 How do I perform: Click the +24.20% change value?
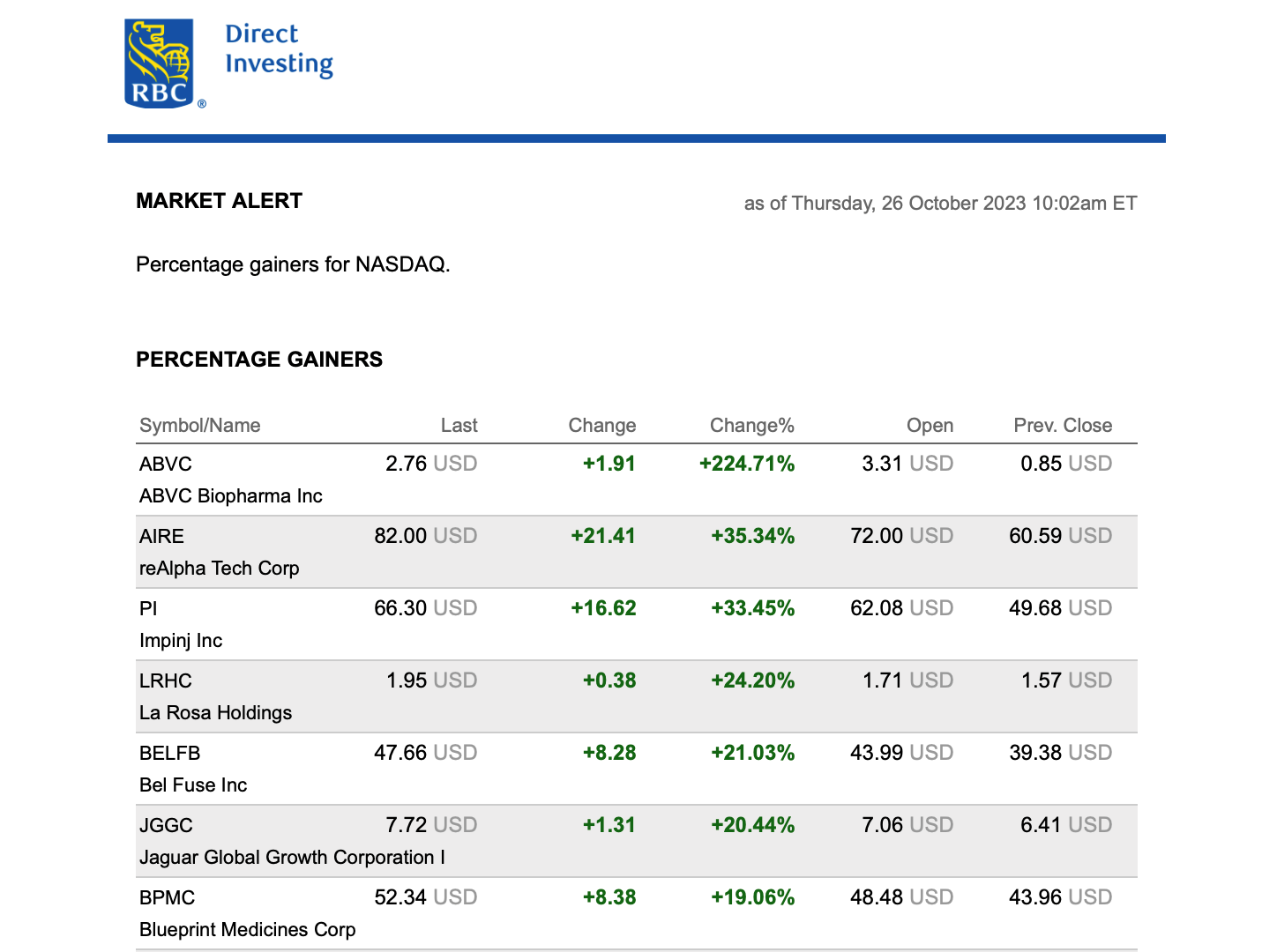pos(753,681)
